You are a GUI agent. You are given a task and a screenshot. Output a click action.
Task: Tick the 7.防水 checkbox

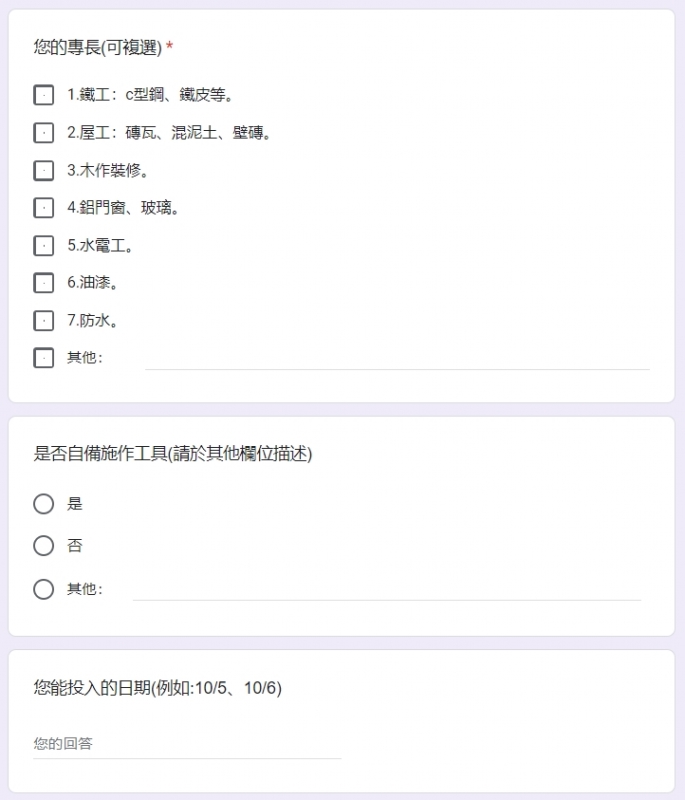point(43,320)
